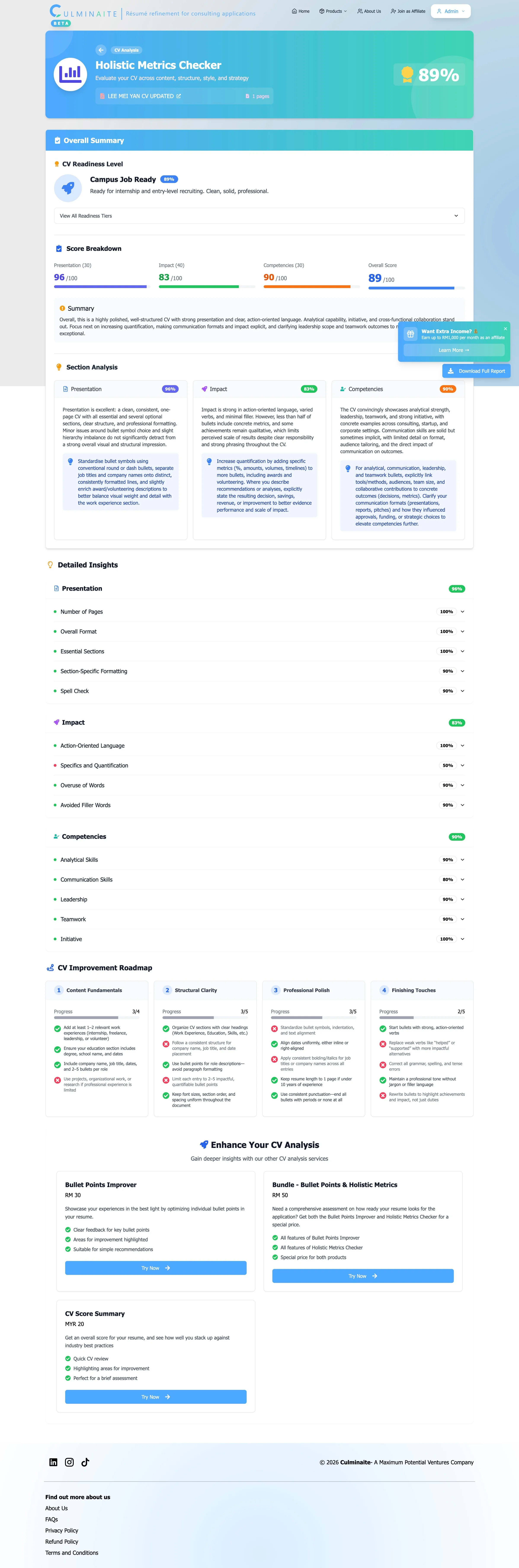The height and width of the screenshot is (1568, 519).
Task: Click the back arrow icon beside CV Analysis
Action: tap(101, 50)
